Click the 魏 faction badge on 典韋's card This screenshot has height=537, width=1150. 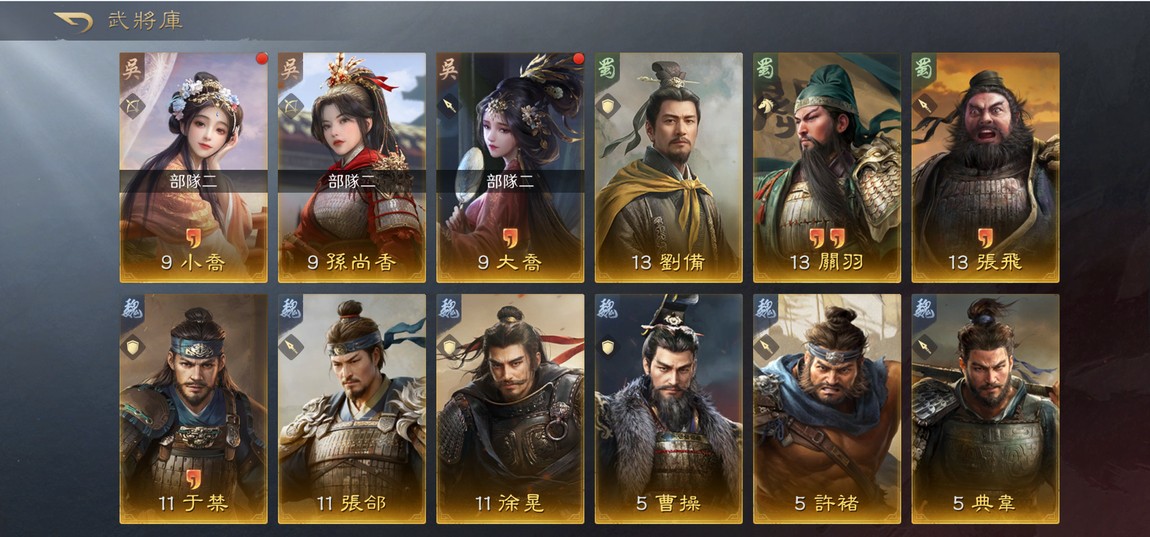tap(925, 309)
